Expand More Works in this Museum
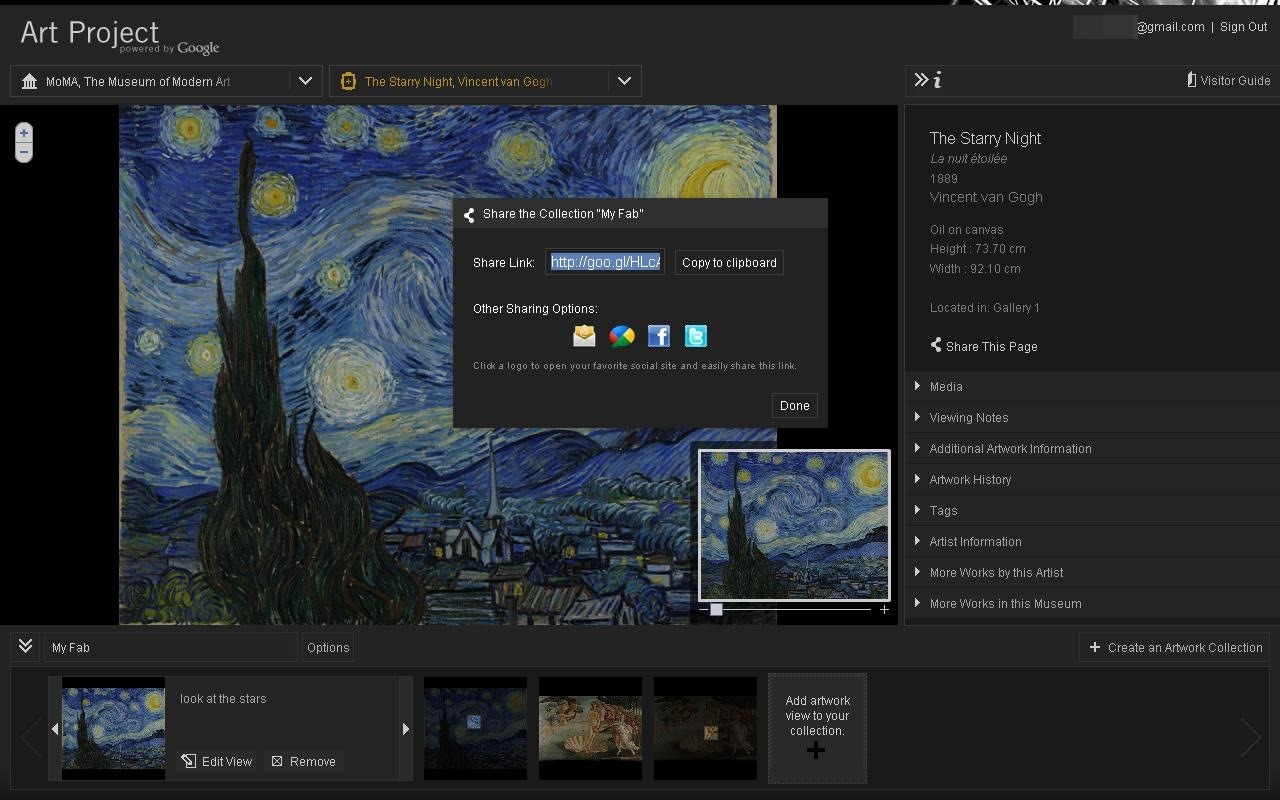The image size is (1280, 800). 1092,603
